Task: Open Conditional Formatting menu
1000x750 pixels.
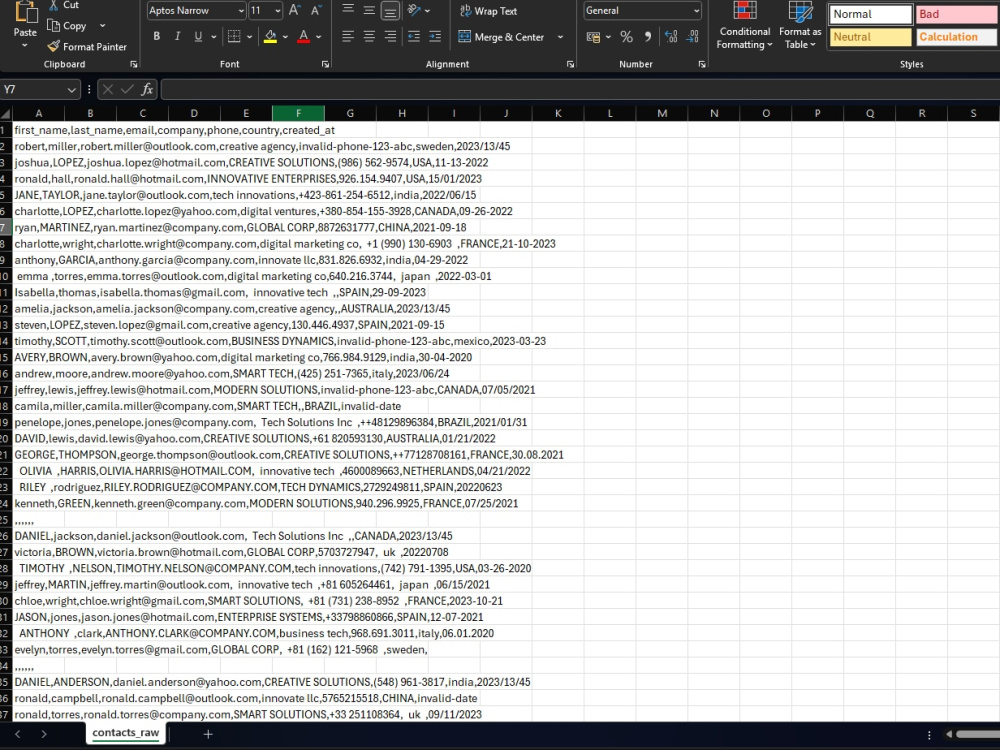Action: [x=744, y=27]
